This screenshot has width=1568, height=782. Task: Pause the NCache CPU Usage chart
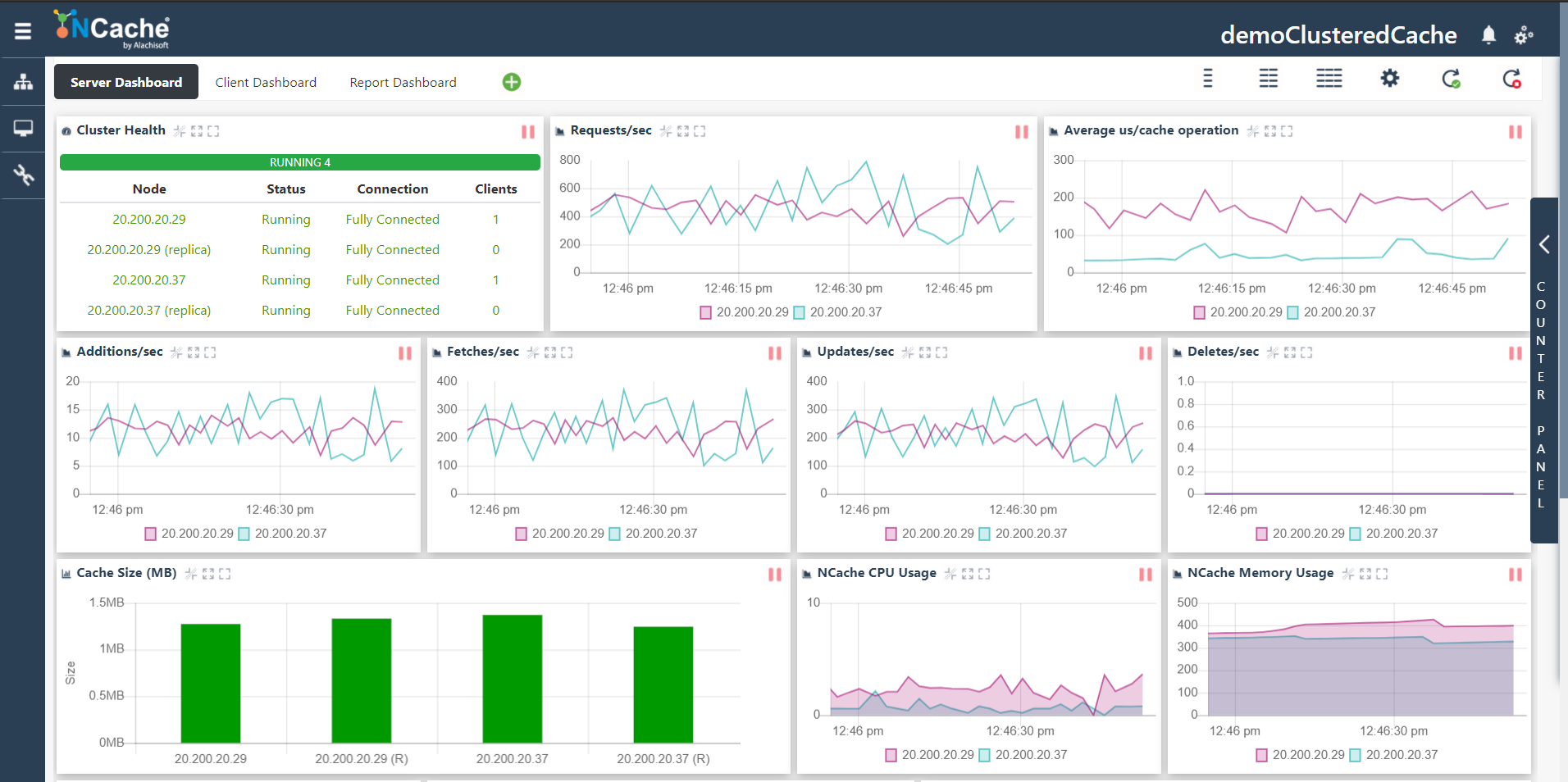(1146, 575)
